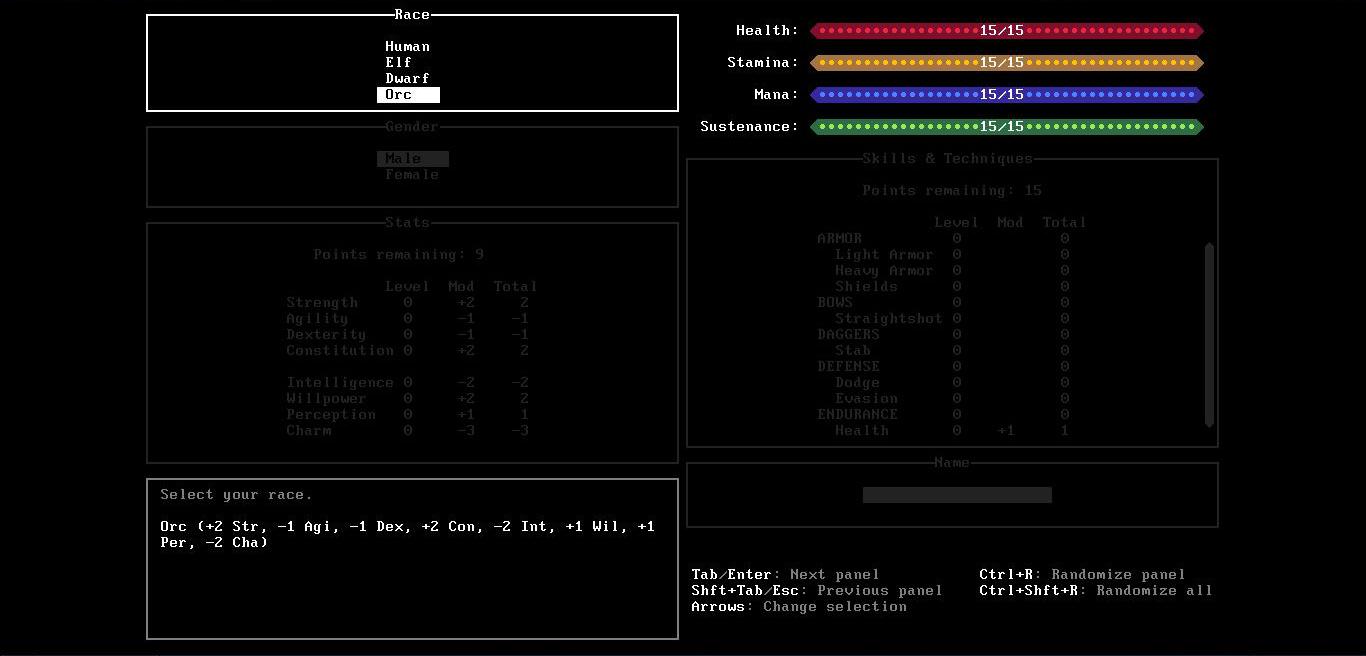Image resolution: width=1366 pixels, height=656 pixels.
Task: Click the Name input field
Action: pos(957,495)
